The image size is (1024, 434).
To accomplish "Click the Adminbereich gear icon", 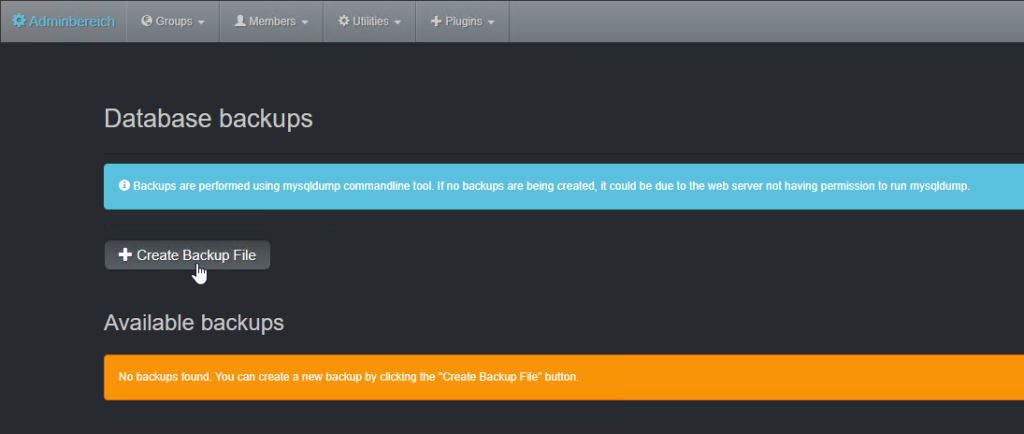I will pos(19,21).
